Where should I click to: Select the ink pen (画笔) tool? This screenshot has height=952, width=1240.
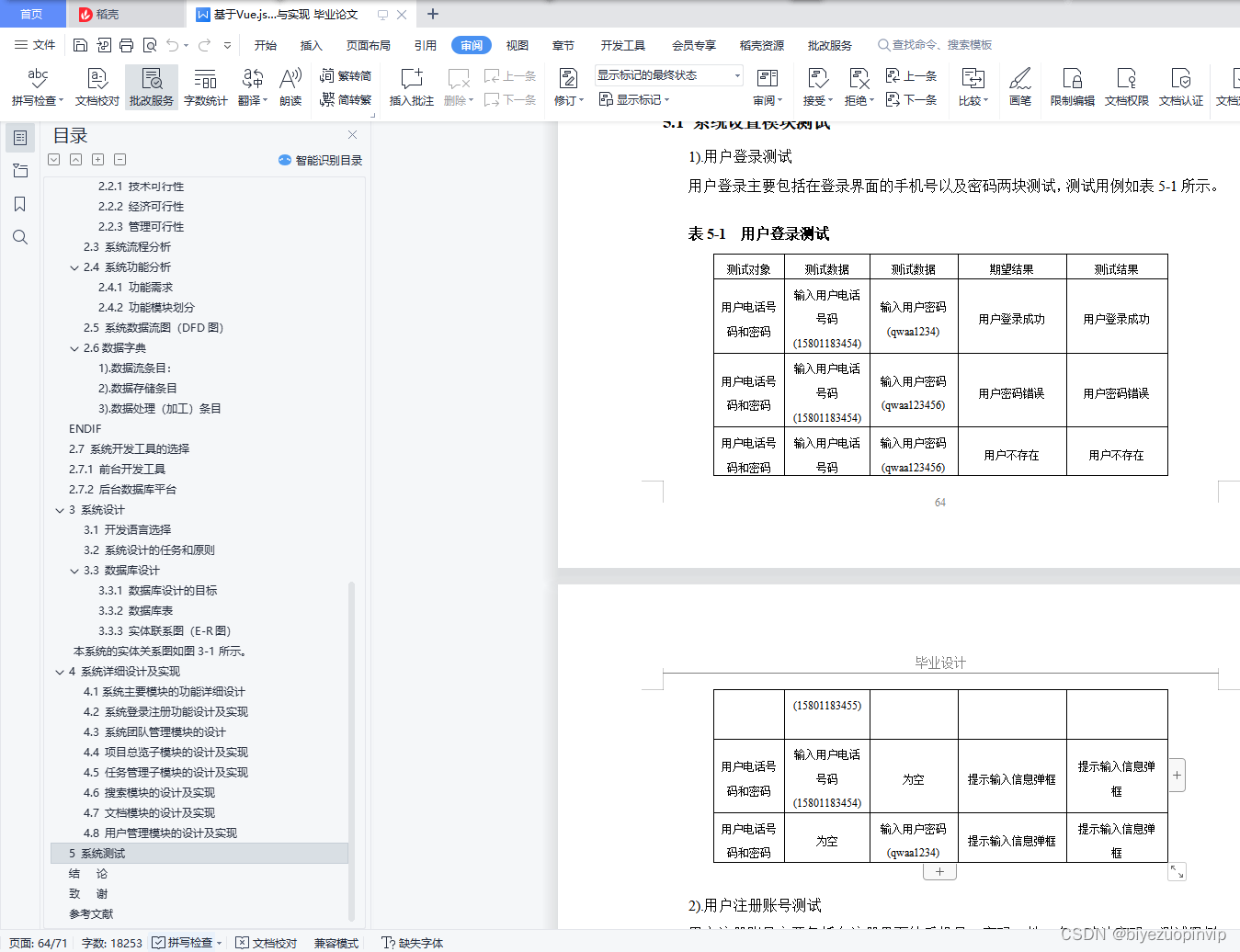click(1020, 87)
